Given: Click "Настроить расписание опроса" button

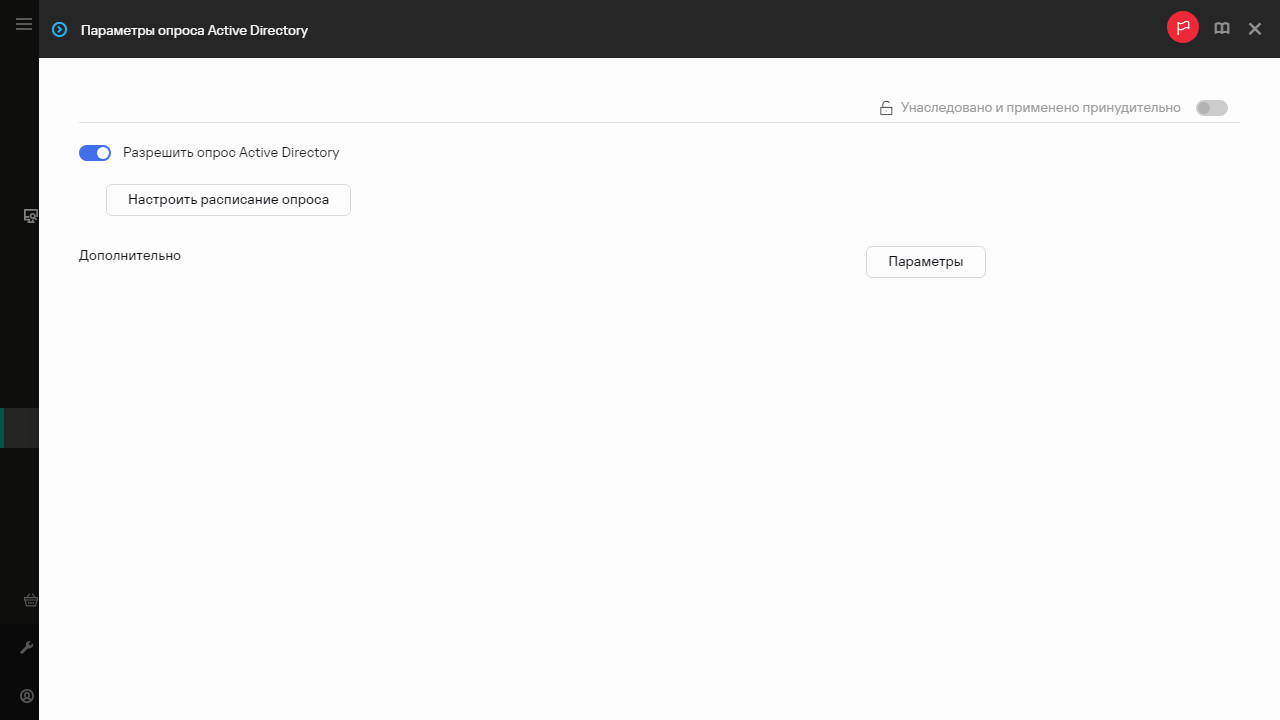Looking at the screenshot, I should tap(228, 200).
